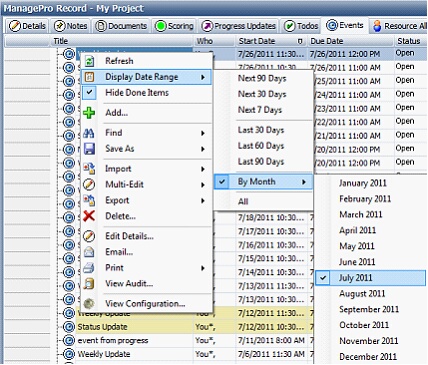Choose Last 60 Days range
This screenshot has height=365, width=428.
pos(261,146)
